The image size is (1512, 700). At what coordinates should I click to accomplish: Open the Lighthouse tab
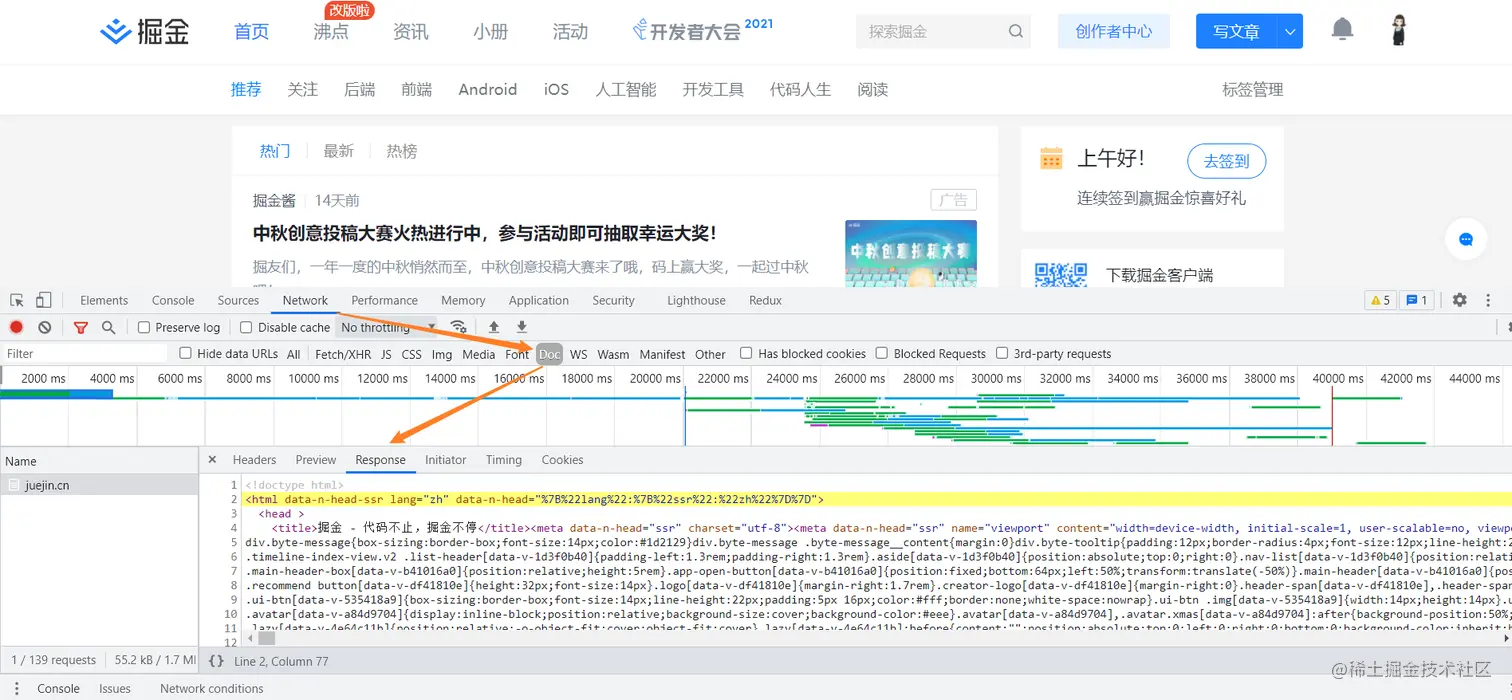point(697,300)
